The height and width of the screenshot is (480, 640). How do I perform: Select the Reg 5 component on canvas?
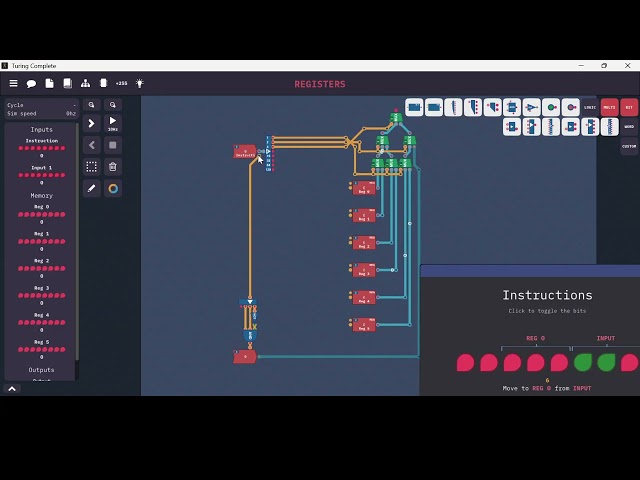click(x=364, y=325)
